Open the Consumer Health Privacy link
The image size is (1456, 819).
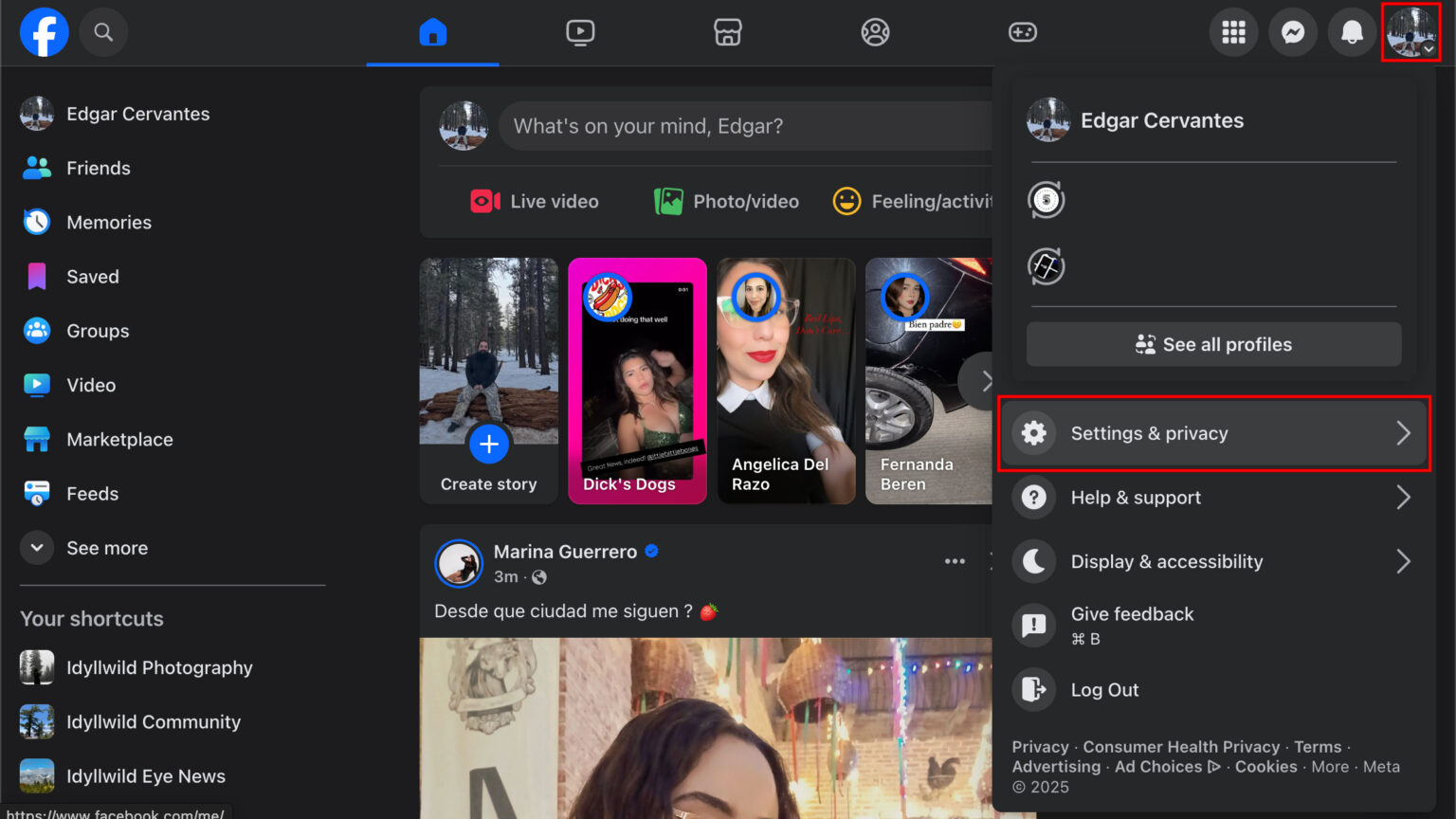click(1180, 746)
